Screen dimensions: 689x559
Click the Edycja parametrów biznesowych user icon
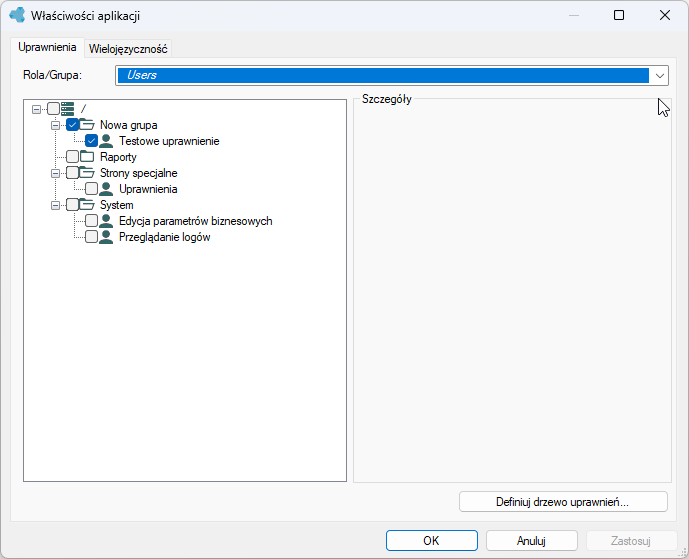106,221
